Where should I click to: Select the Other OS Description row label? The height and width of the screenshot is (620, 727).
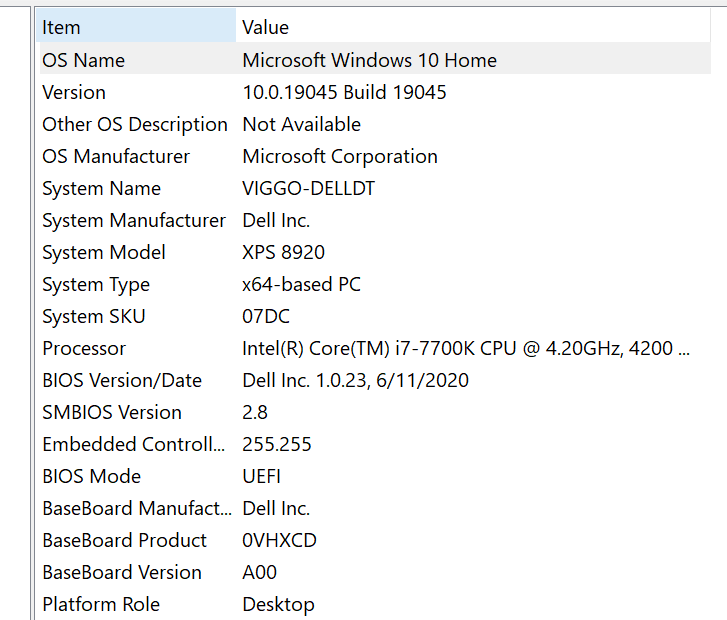point(135,124)
